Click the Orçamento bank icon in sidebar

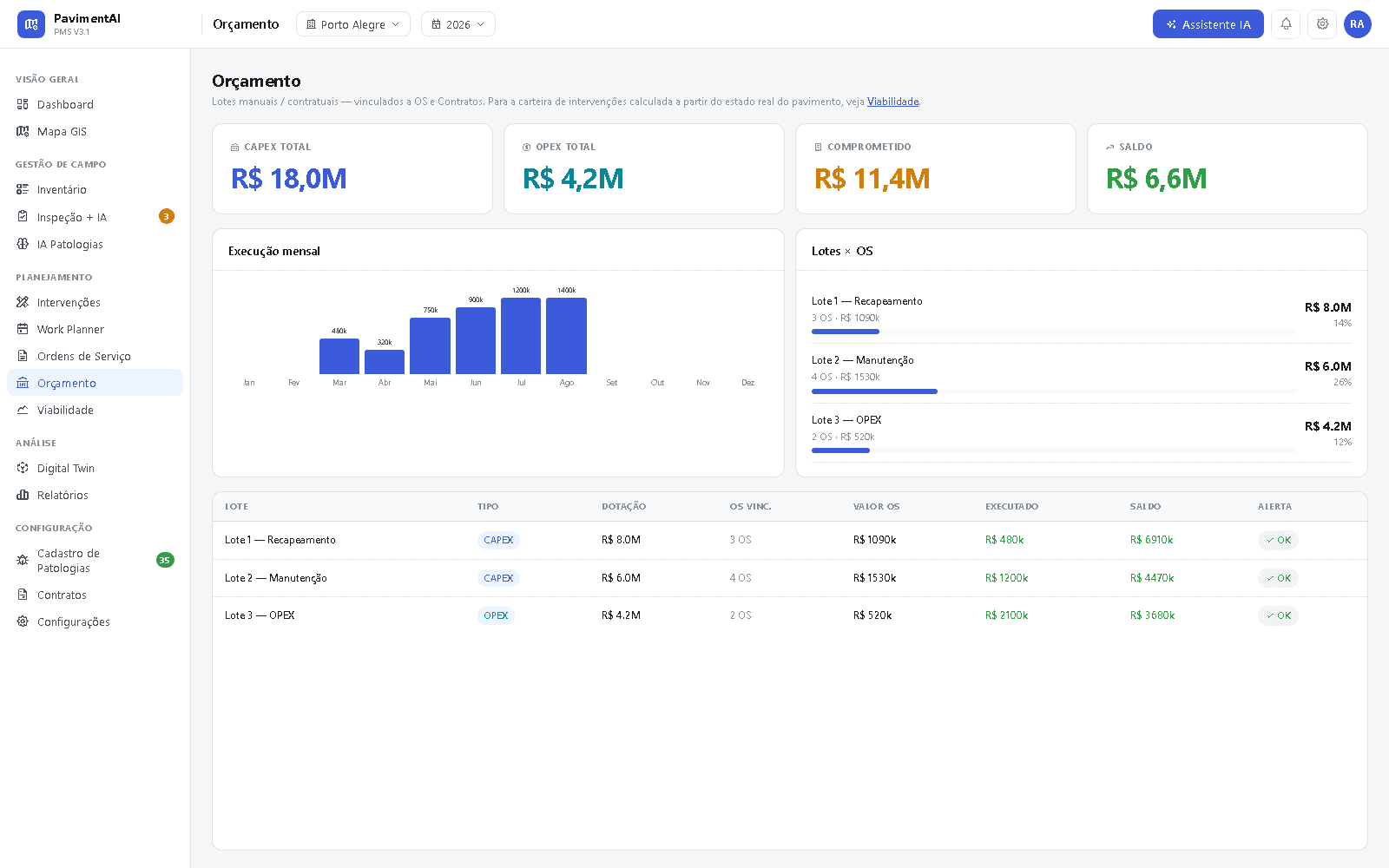tap(23, 383)
